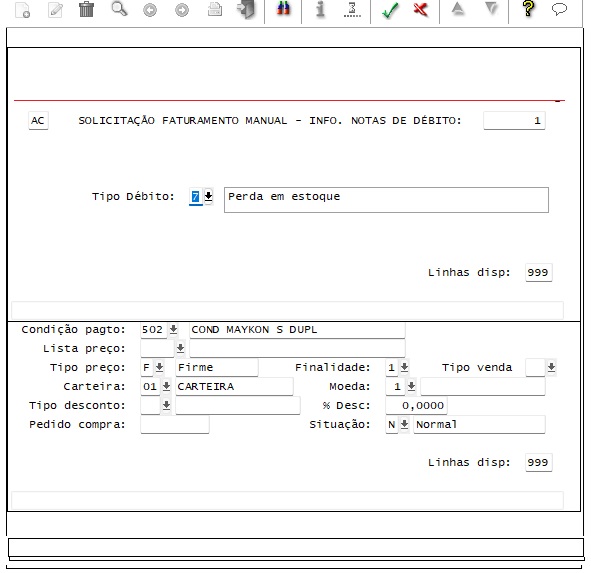The width and height of the screenshot is (591, 573).
Task: Click the previous record left arrow icon
Action: click(150, 10)
